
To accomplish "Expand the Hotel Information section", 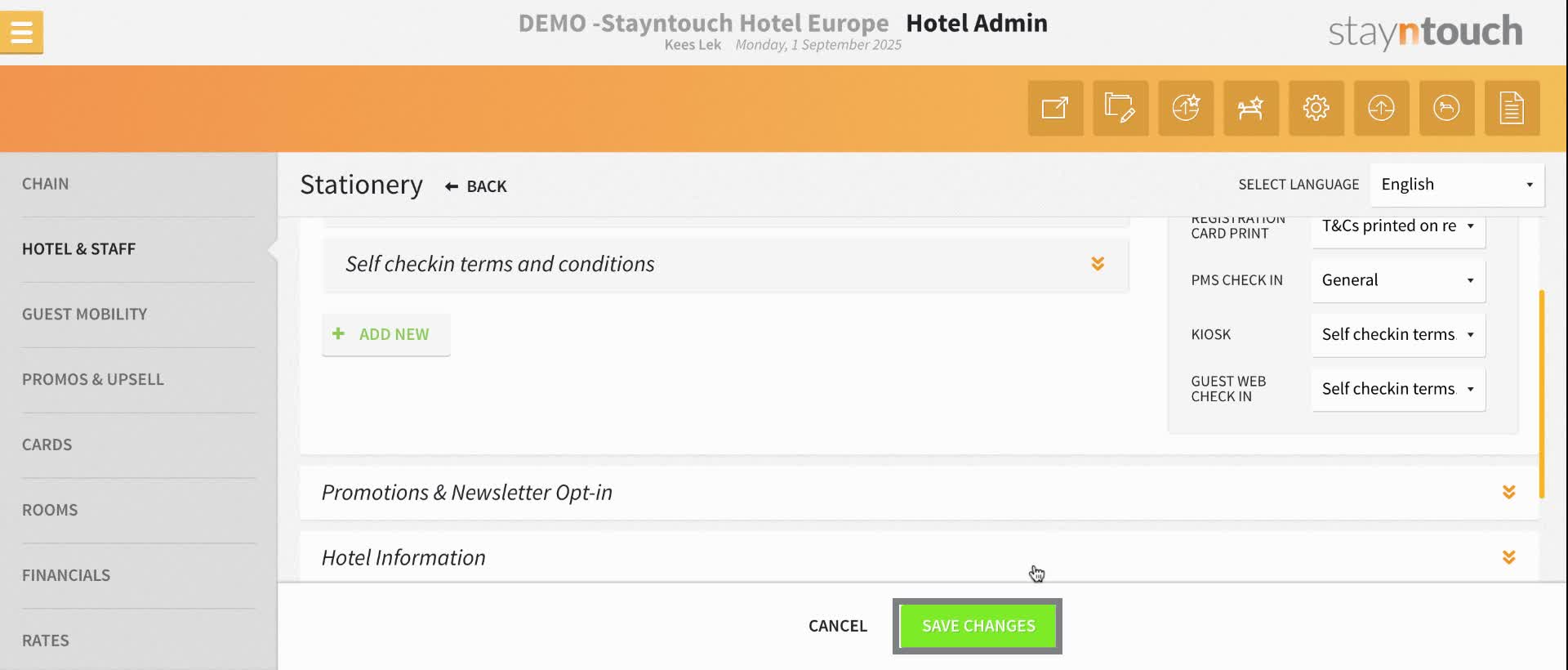I will 1508,557.
